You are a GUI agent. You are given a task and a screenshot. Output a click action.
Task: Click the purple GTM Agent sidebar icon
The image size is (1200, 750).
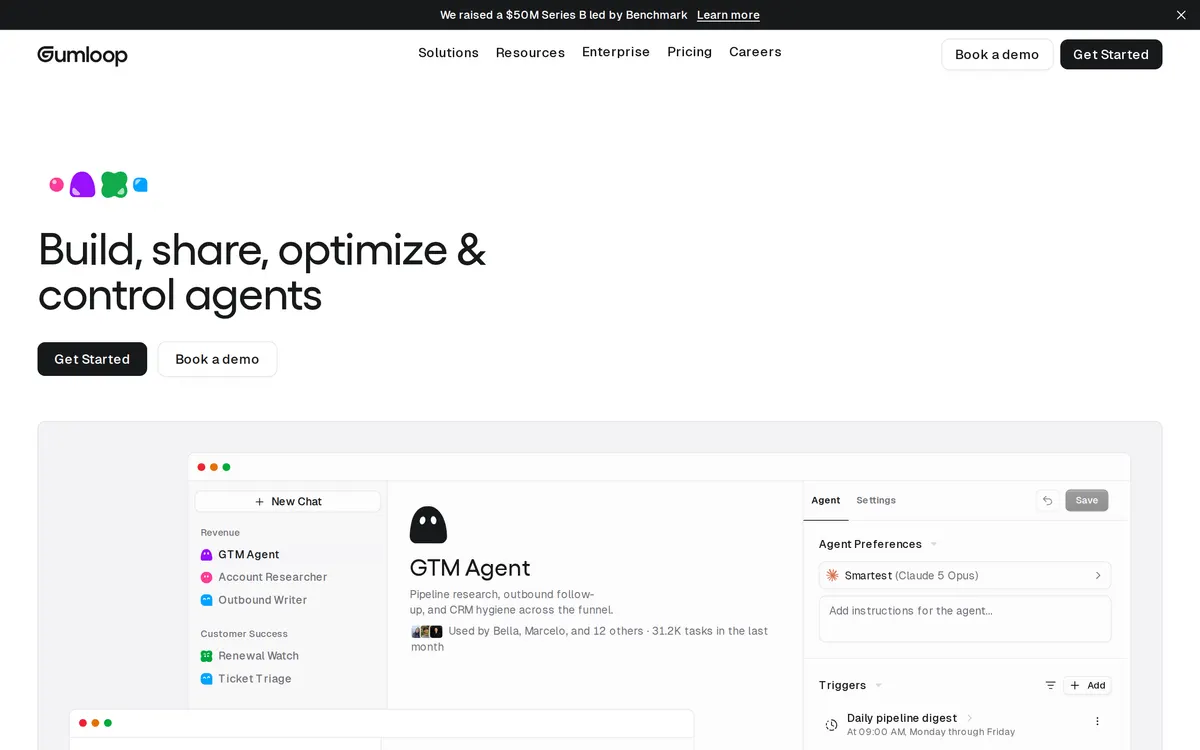[x=206, y=554]
